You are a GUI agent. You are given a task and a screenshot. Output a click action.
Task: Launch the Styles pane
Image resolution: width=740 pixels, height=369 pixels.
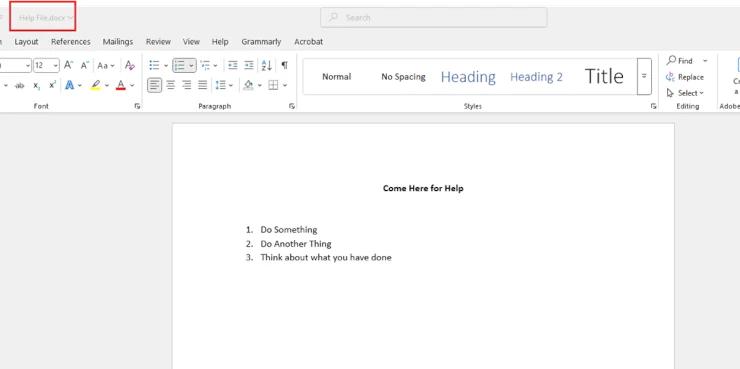pyautogui.click(x=654, y=107)
